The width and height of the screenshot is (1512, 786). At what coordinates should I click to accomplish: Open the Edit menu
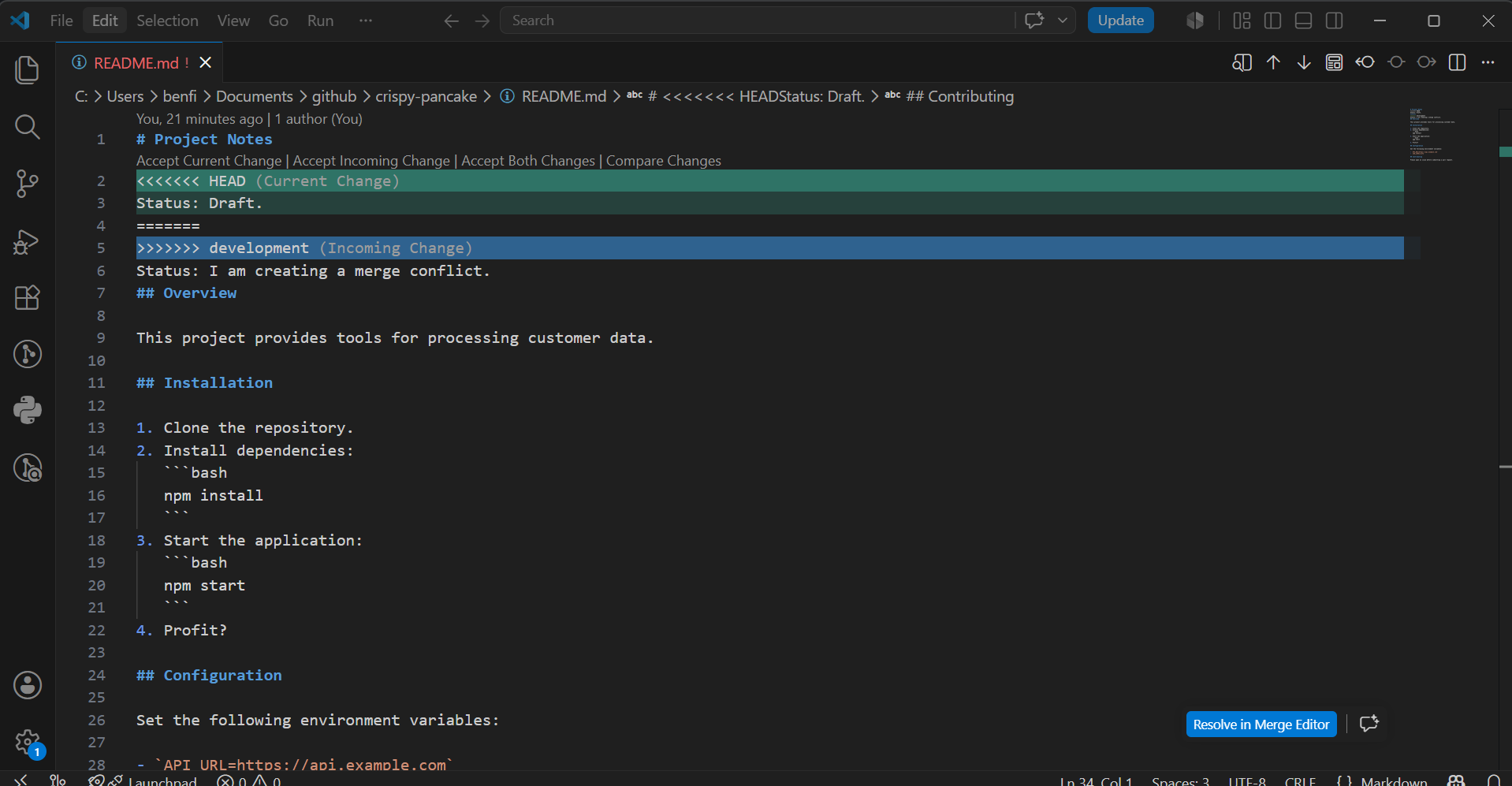click(105, 20)
